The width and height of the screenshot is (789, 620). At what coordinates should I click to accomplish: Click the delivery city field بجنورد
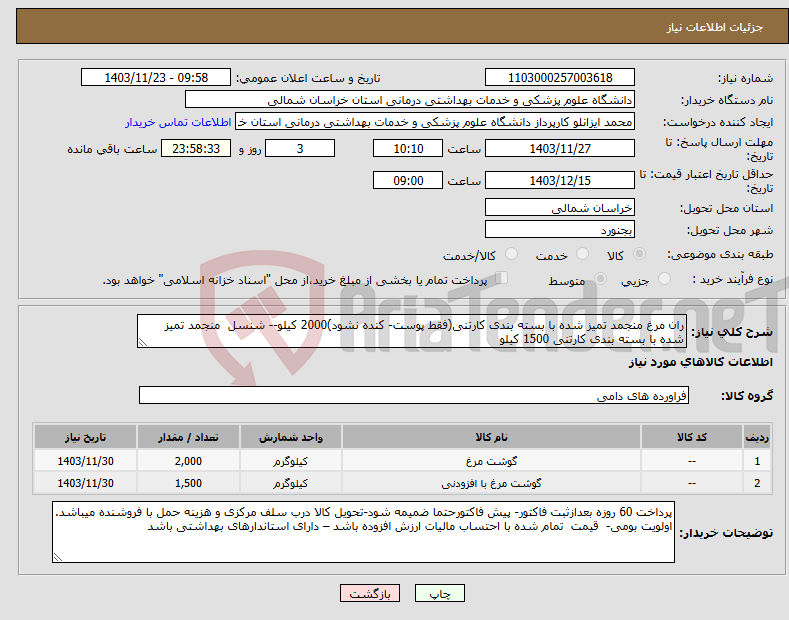click(x=560, y=229)
